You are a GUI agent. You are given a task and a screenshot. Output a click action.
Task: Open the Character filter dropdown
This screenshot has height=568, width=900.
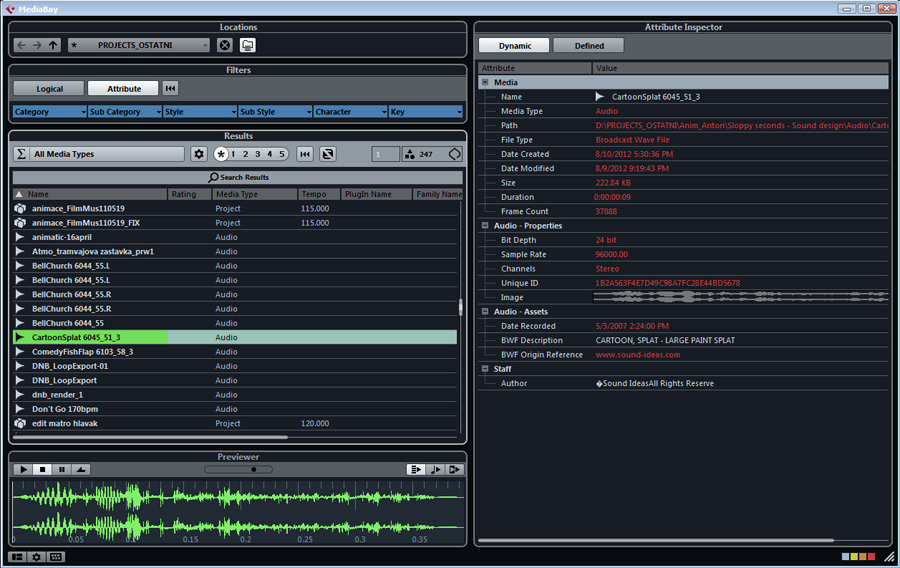coord(350,112)
